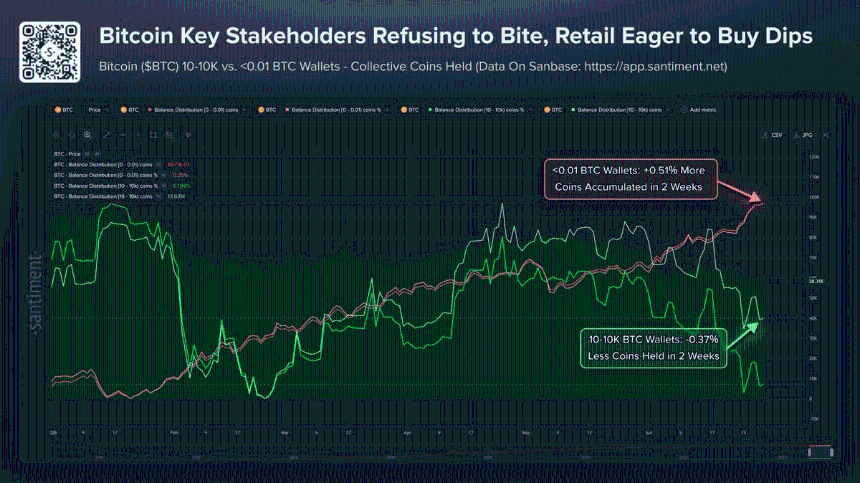Screen dimensions: 860x483
Task: Toggle BTC Balance Distribution [10 - 10k] coins legend
Action: pos(103,196)
